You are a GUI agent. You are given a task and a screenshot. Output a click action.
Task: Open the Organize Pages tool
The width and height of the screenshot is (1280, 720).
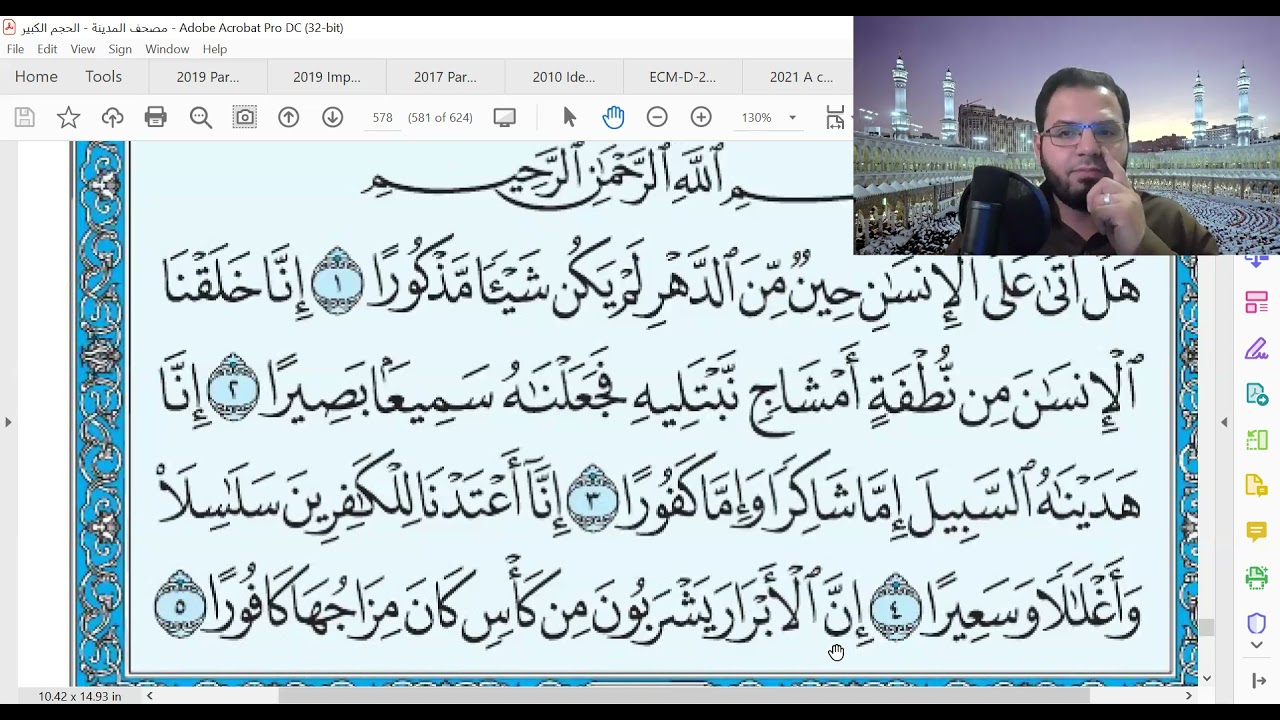[1257, 302]
